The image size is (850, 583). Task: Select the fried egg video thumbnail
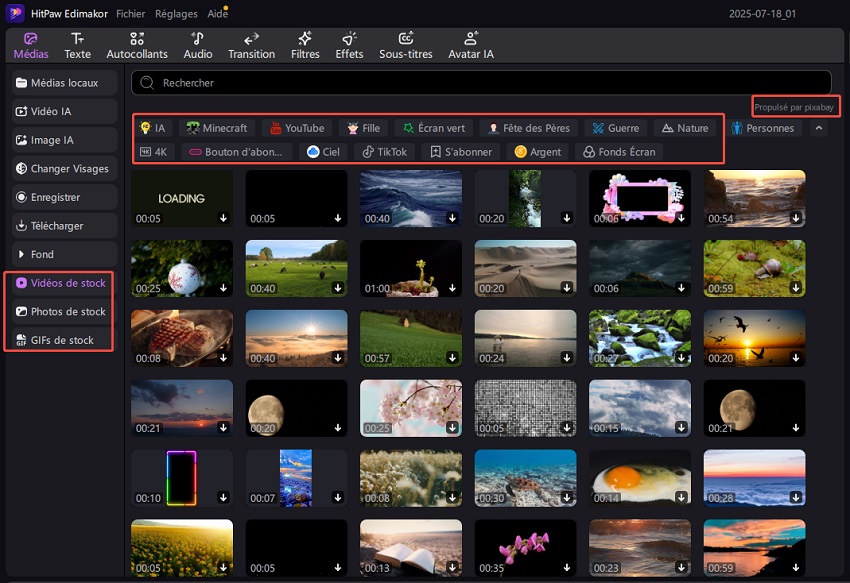(640, 476)
